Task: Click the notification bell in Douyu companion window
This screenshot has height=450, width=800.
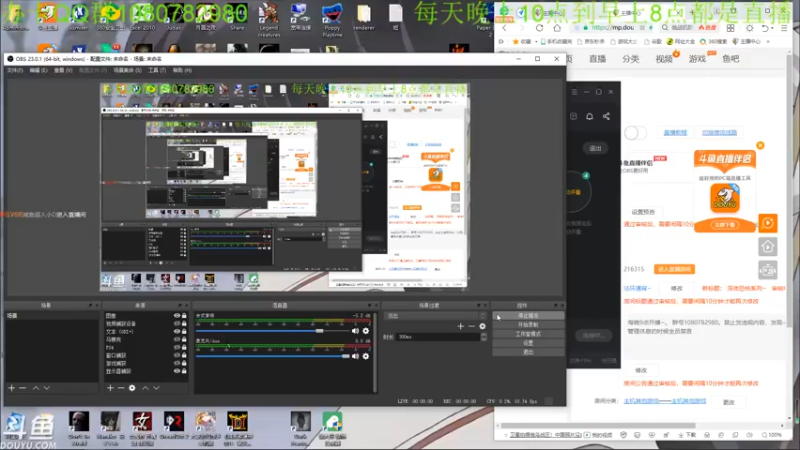Action: 589,116
